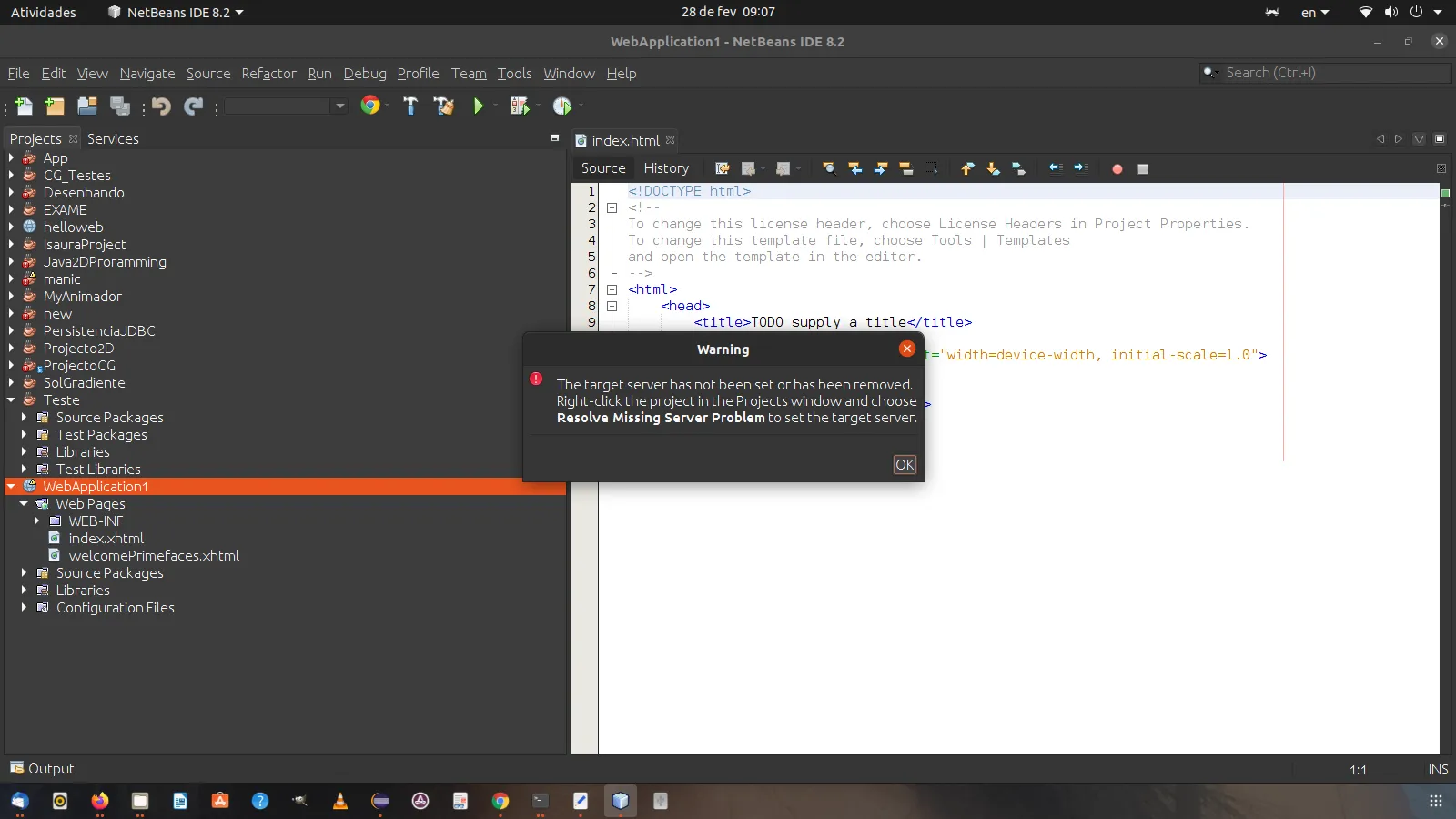Switch to the Services tab
Image resolution: width=1456 pixels, height=819 pixels.
coord(113,139)
